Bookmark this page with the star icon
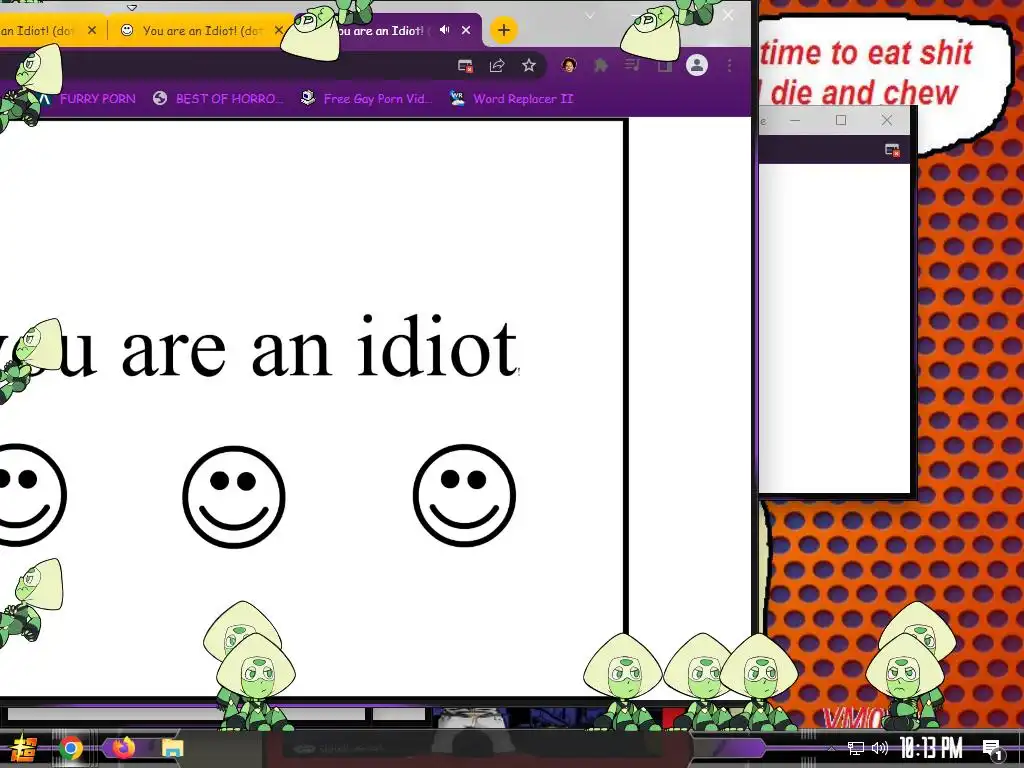1024x768 pixels. click(x=529, y=65)
